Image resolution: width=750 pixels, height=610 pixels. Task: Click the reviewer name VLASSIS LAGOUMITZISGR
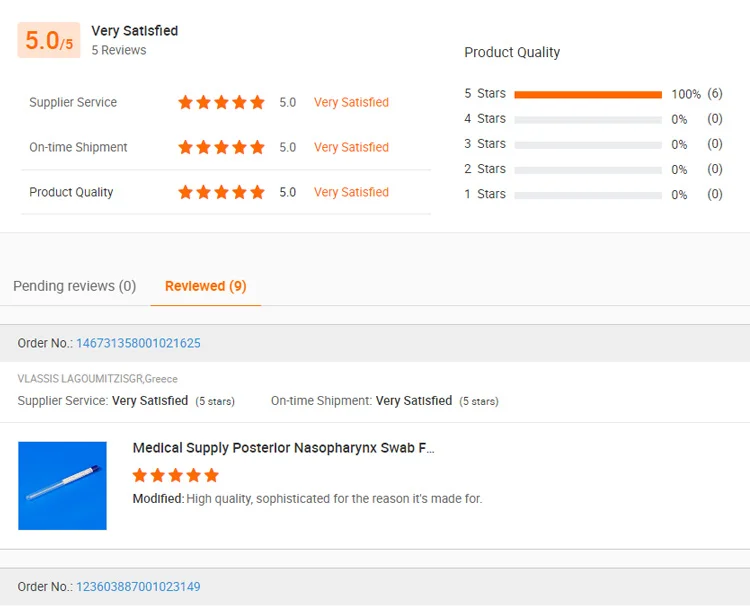pyautogui.click(x=80, y=379)
